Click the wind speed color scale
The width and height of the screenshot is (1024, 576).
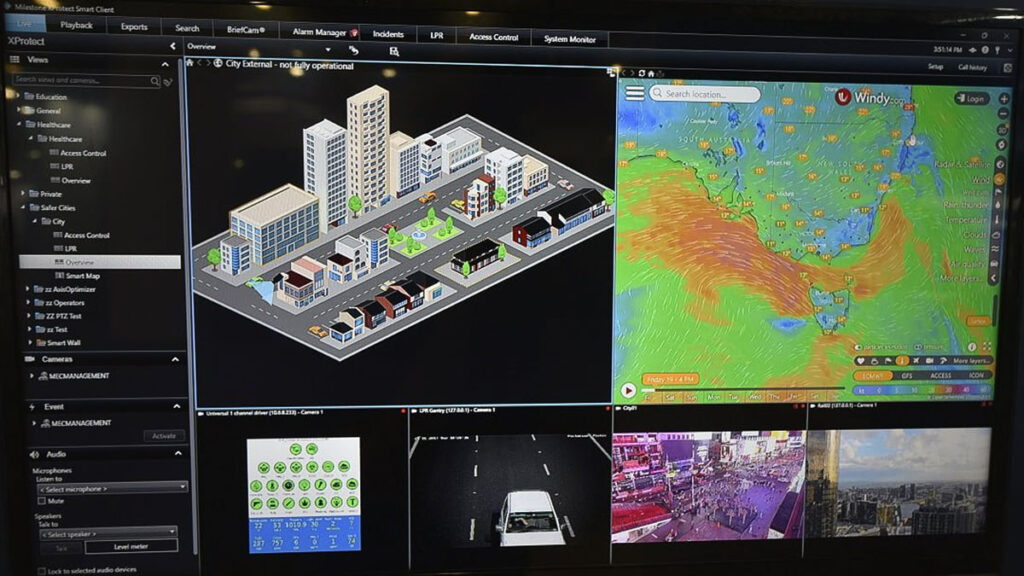(x=921, y=390)
